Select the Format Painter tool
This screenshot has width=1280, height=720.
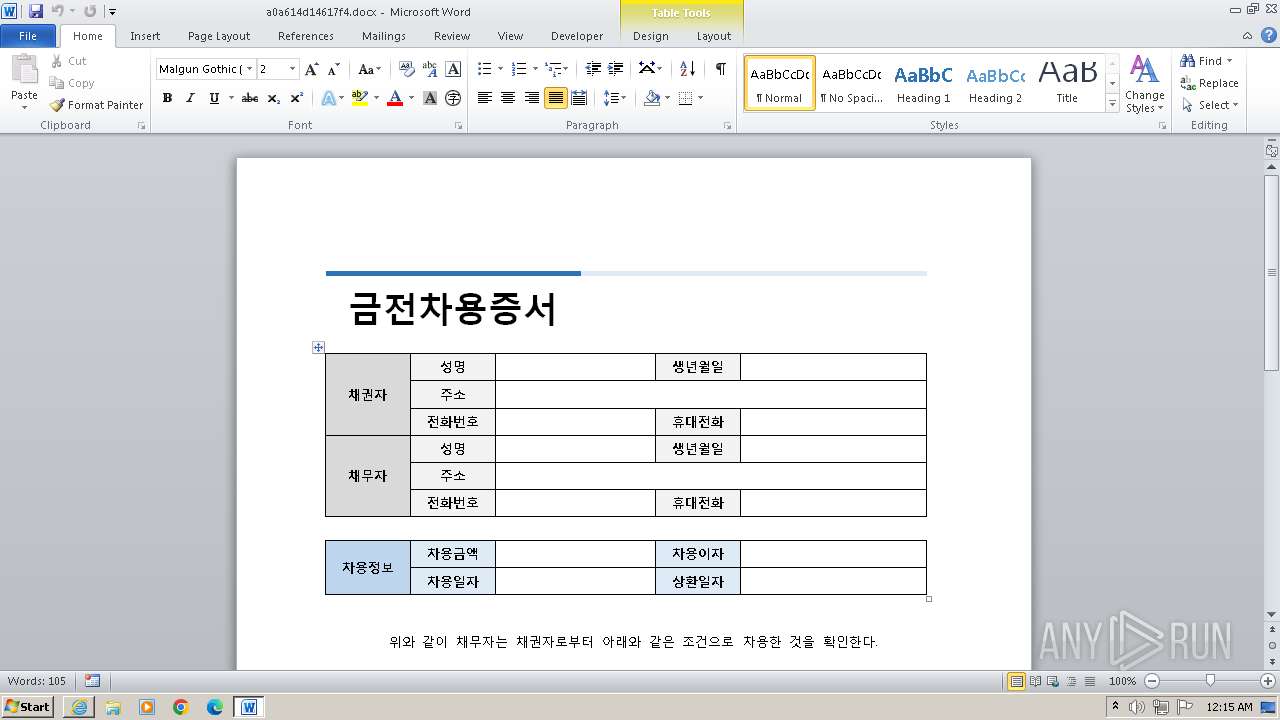coord(97,105)
